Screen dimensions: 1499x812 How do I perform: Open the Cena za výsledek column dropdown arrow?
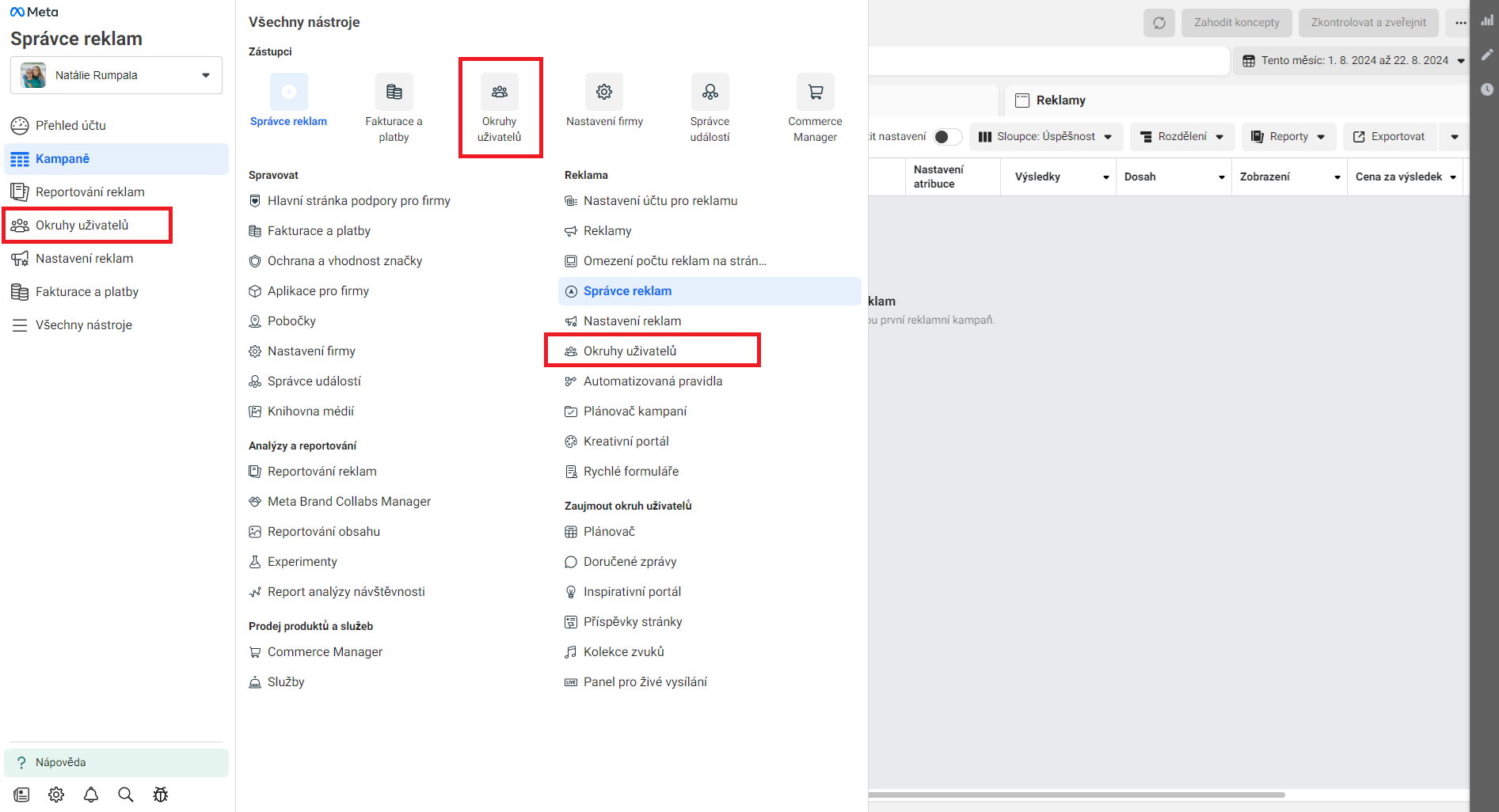(1453, 177)
